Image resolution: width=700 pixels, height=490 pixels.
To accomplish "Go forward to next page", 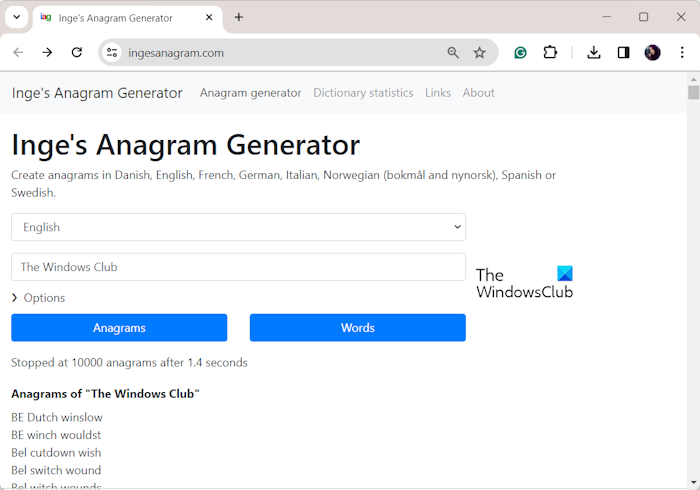I will coord(47,53).
